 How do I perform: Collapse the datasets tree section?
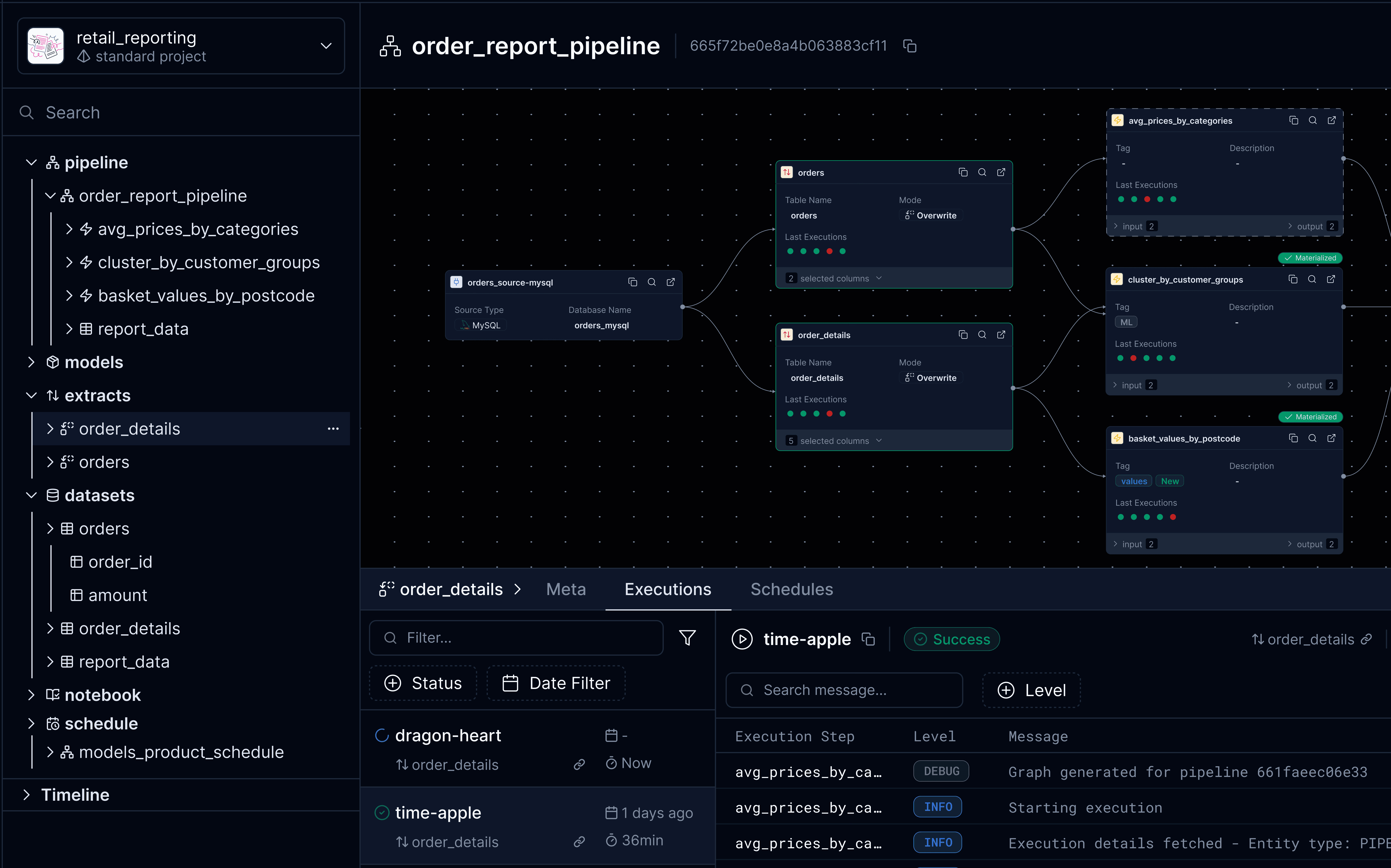click(x=32, y=495)
